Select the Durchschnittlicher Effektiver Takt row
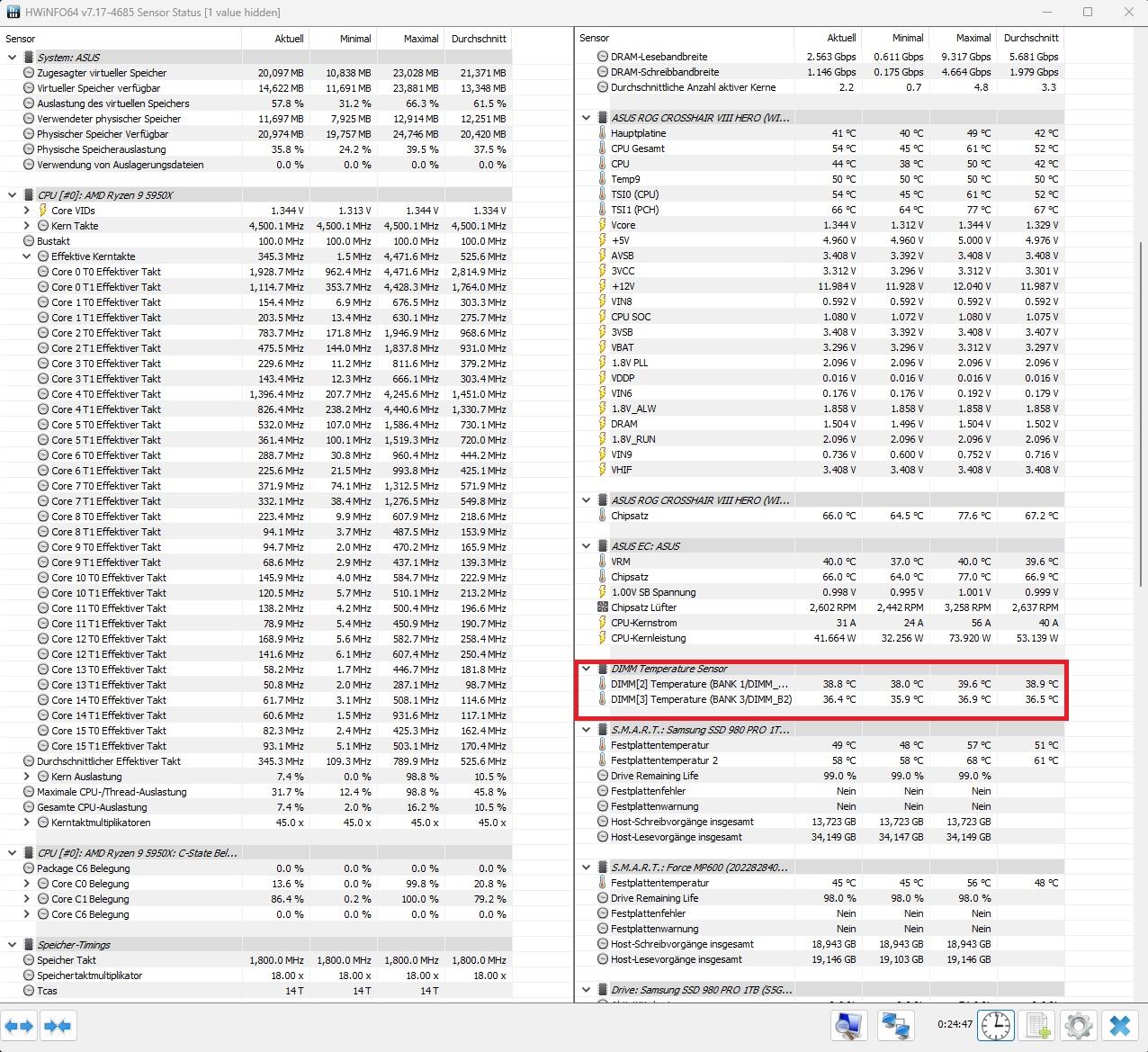 pyautogui.click(x=256, y=761)
